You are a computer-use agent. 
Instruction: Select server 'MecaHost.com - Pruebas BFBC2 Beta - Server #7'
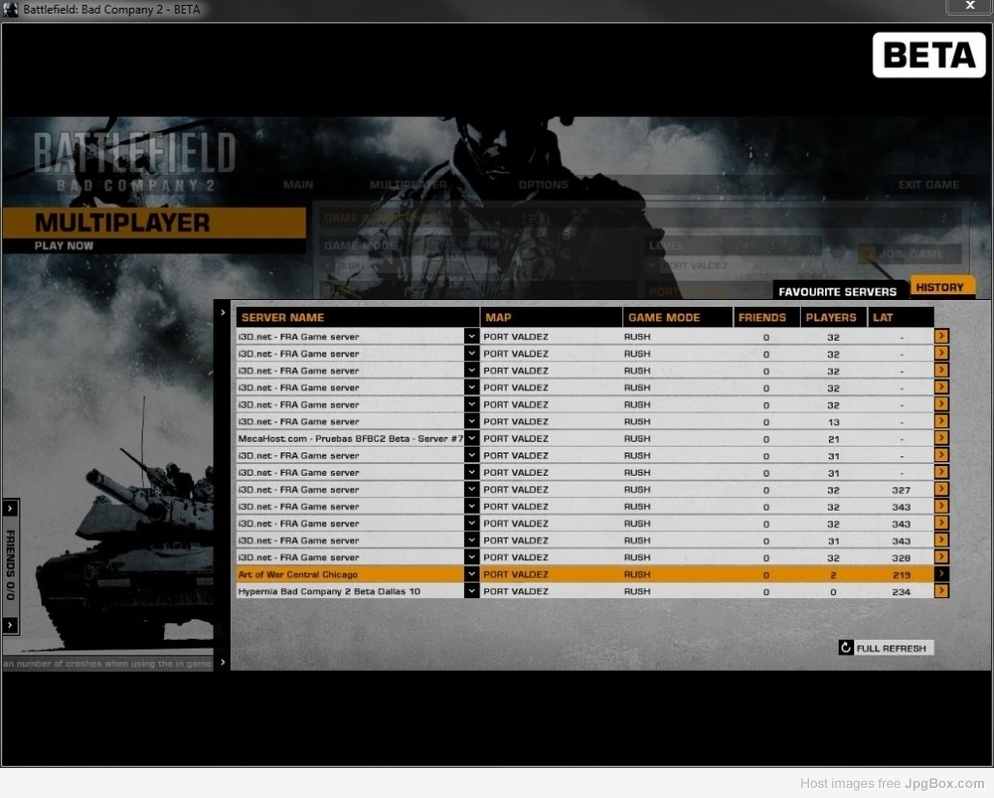(x=351, y=438)
